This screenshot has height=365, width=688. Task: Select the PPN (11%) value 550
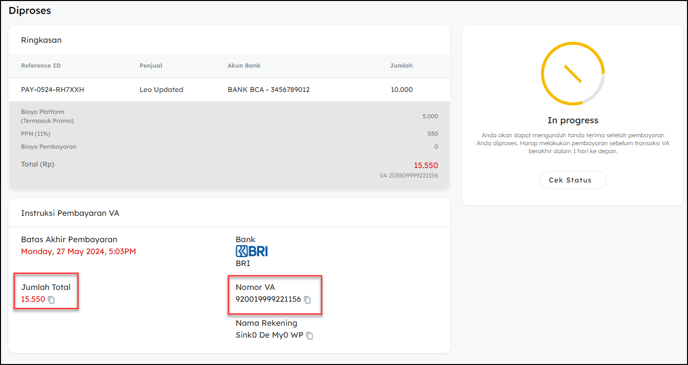click(x=433, y=134)
